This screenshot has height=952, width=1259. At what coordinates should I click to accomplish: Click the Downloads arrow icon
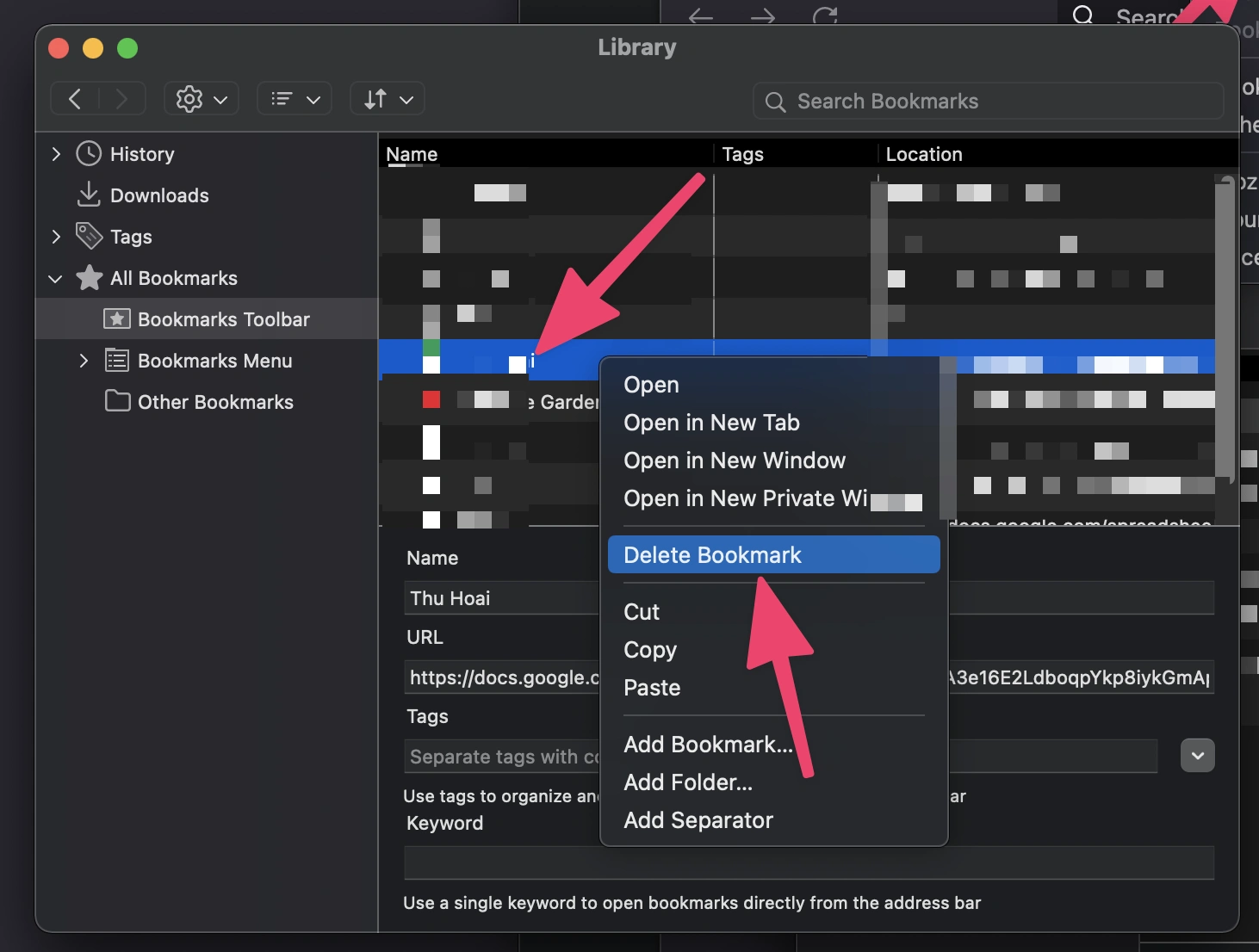(x=89, y=195)
